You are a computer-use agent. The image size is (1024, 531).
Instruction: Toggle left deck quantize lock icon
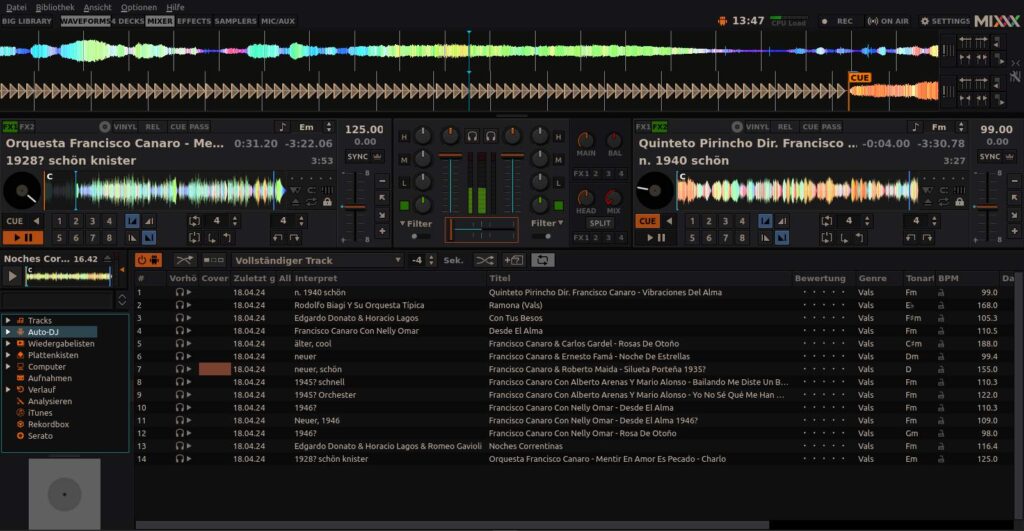tap(327, 202)
